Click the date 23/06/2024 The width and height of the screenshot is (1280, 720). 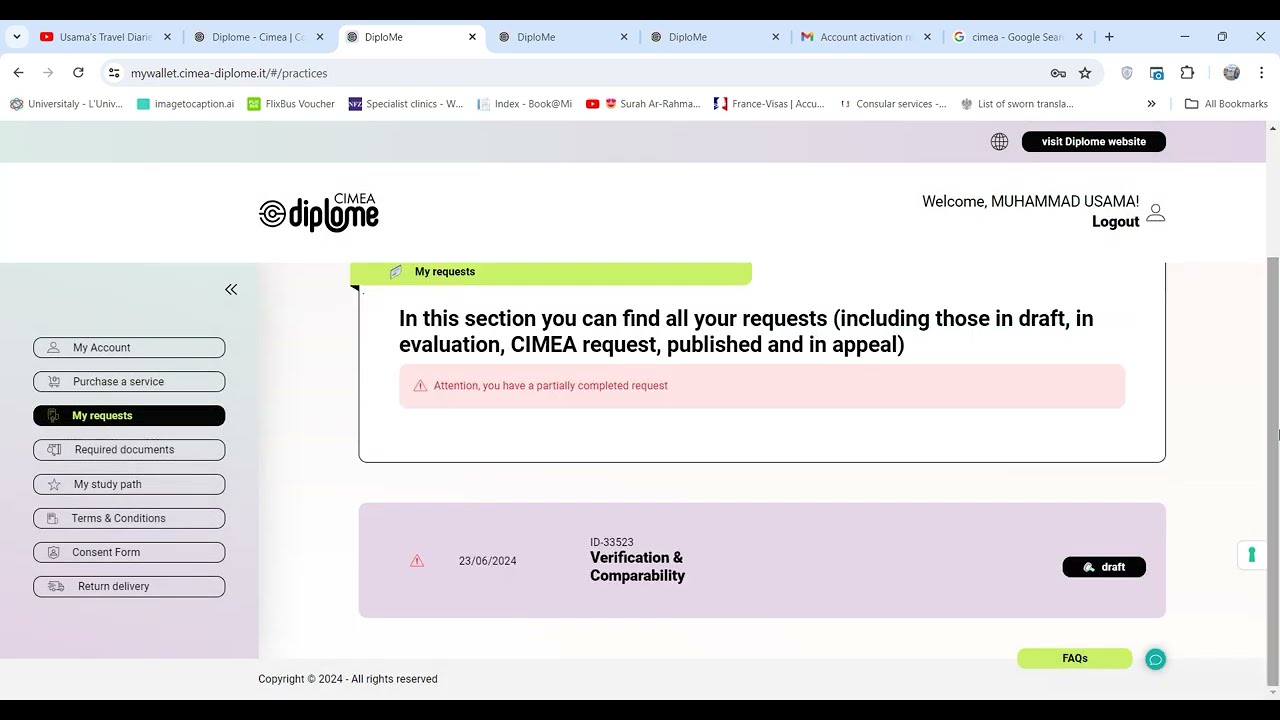coord(488,561)
